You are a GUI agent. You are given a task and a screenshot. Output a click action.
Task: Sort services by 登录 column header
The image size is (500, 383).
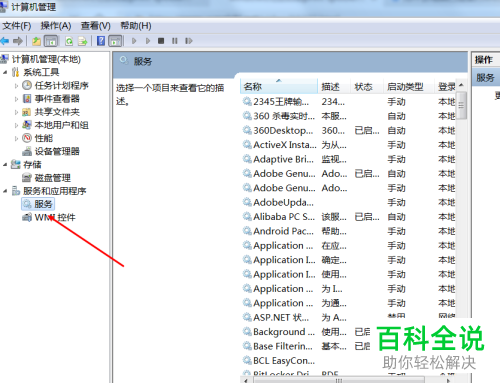click(445, 87)
